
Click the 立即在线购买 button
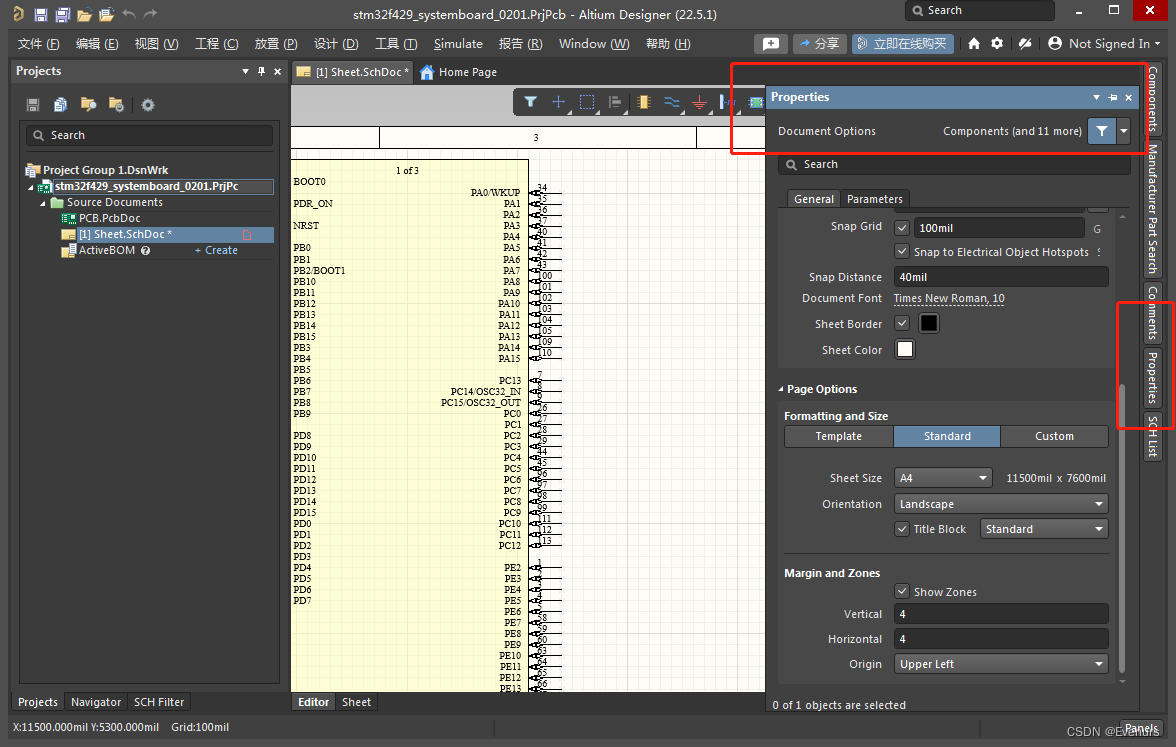pos(902,44)
